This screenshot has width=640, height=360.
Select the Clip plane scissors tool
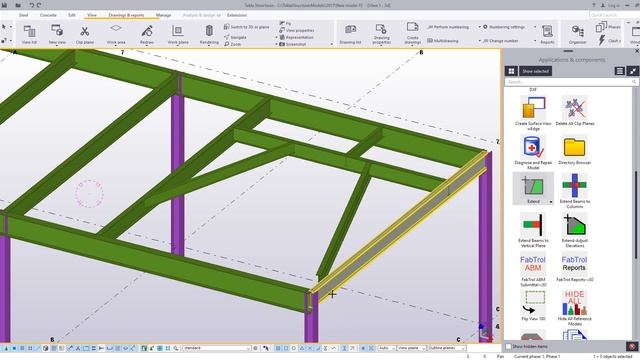84,34
